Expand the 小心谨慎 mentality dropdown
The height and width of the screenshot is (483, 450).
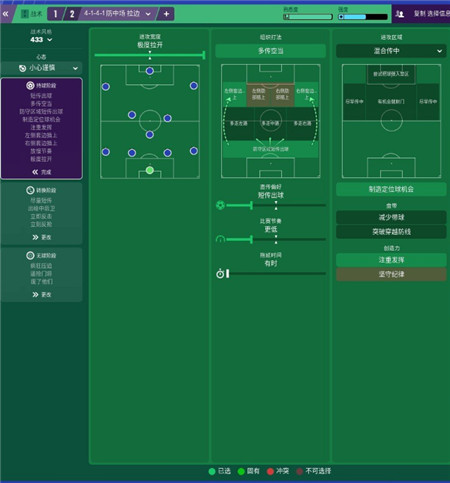tap(42, 68)
